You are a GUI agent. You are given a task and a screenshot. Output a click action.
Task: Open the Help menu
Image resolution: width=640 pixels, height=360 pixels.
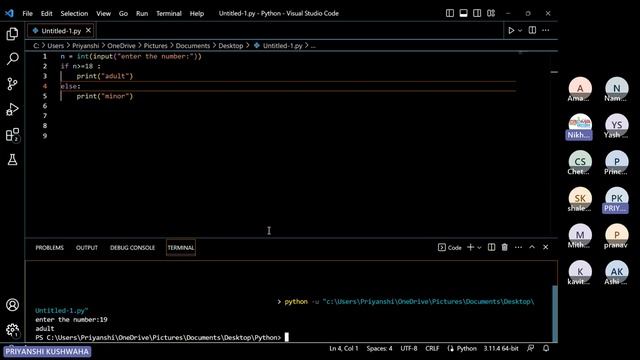pyautogui.click(x=197, y=13)
